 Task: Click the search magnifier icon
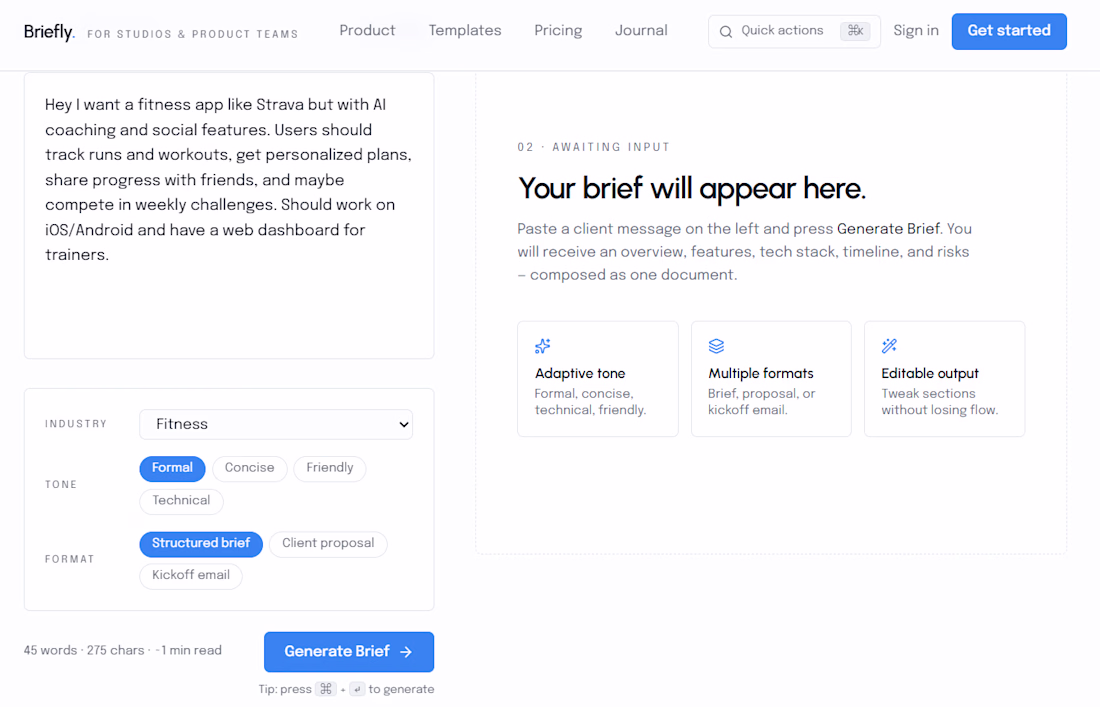coord(726,32)
